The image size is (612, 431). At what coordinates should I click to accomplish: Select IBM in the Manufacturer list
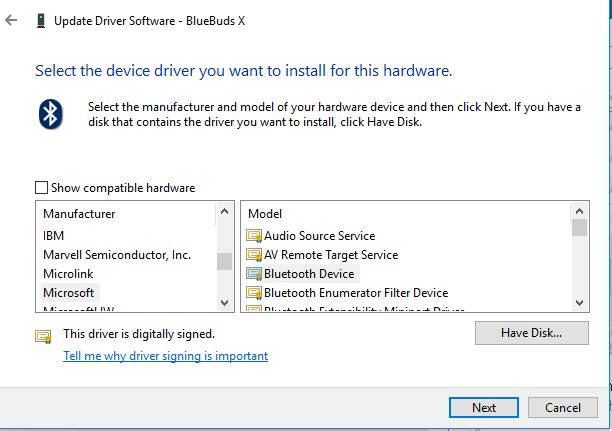click(53, 236)
